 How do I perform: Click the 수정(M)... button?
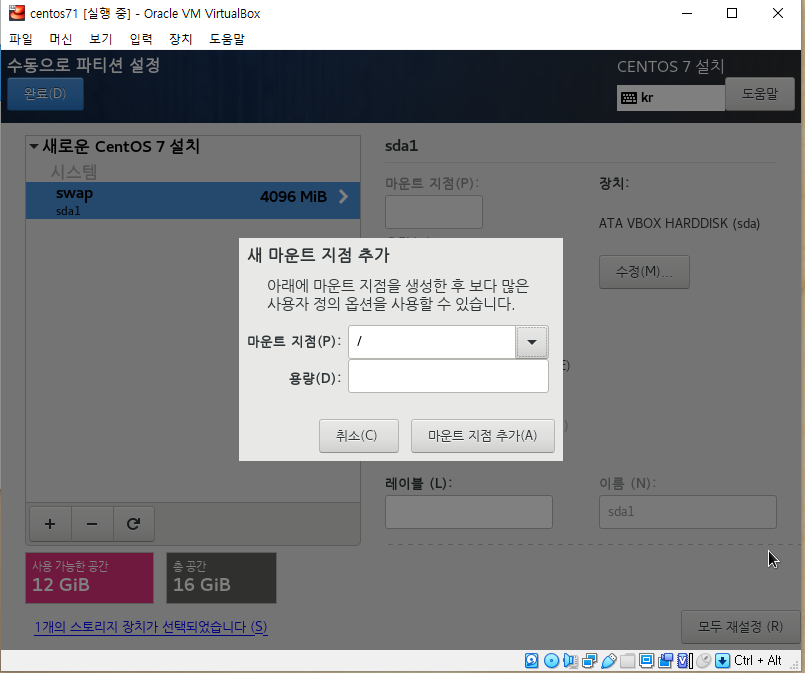click(644, 272)
